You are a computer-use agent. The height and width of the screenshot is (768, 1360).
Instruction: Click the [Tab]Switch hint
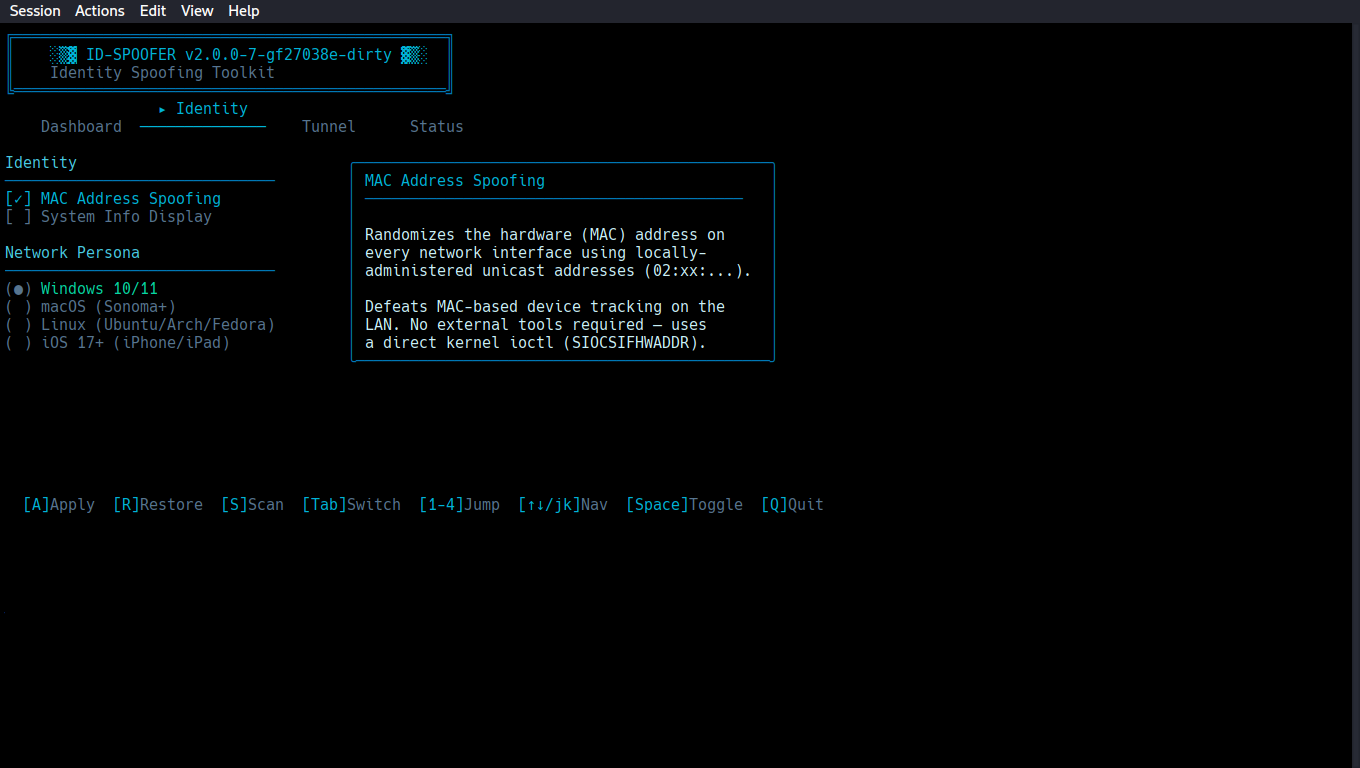pyautogui.click(x=351, y=505)
